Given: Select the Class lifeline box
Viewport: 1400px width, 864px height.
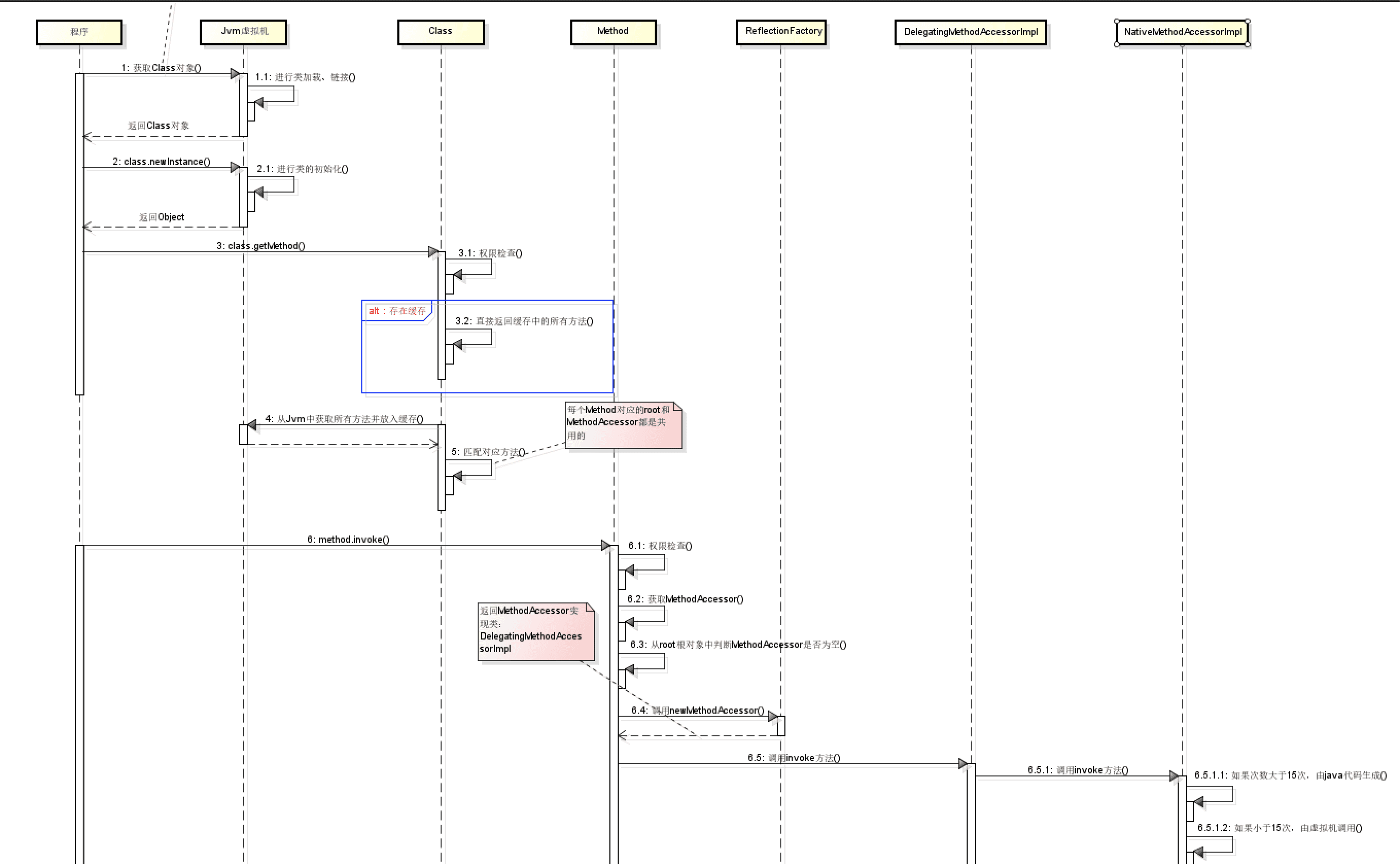Looking at the screenshot, I should coord(441,32).
